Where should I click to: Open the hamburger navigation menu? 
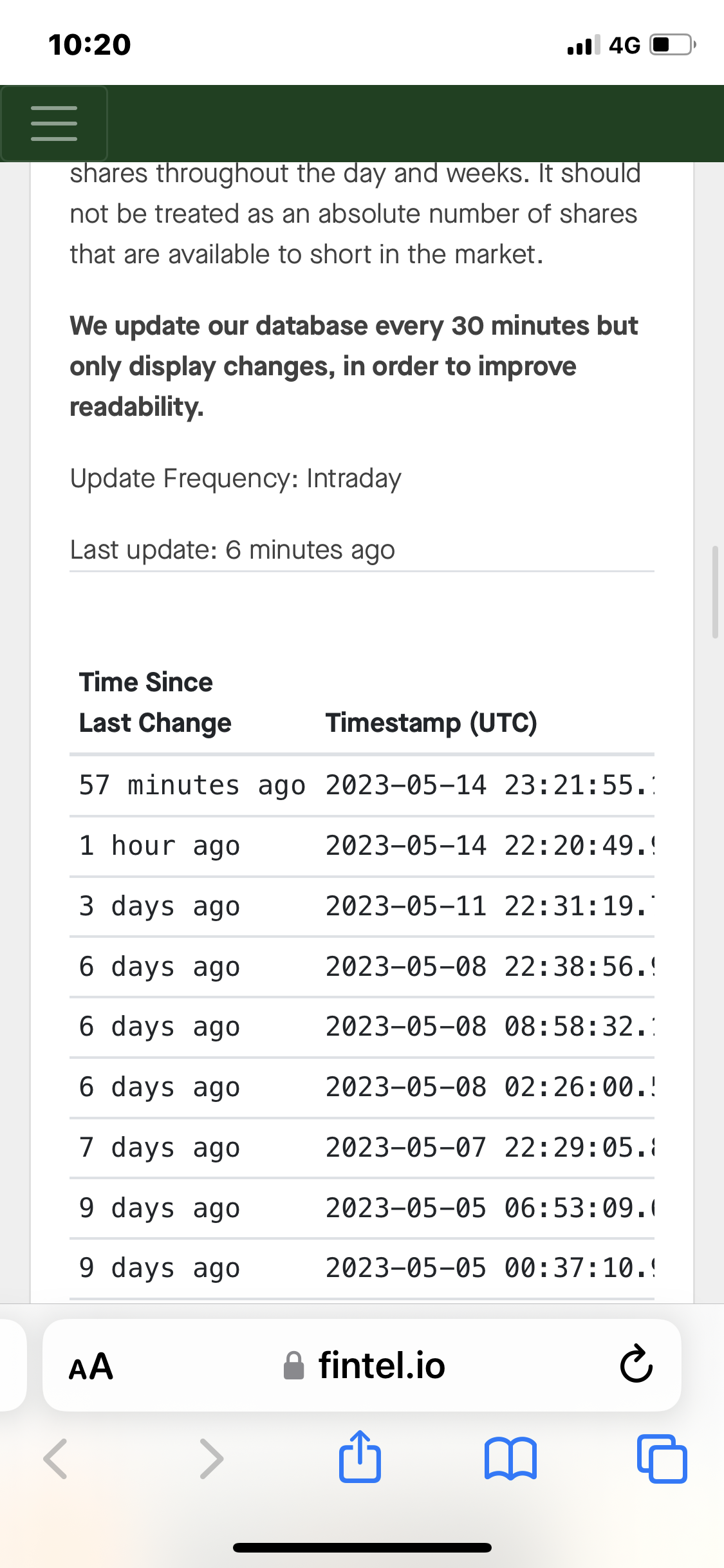click(x=54, y=124)
